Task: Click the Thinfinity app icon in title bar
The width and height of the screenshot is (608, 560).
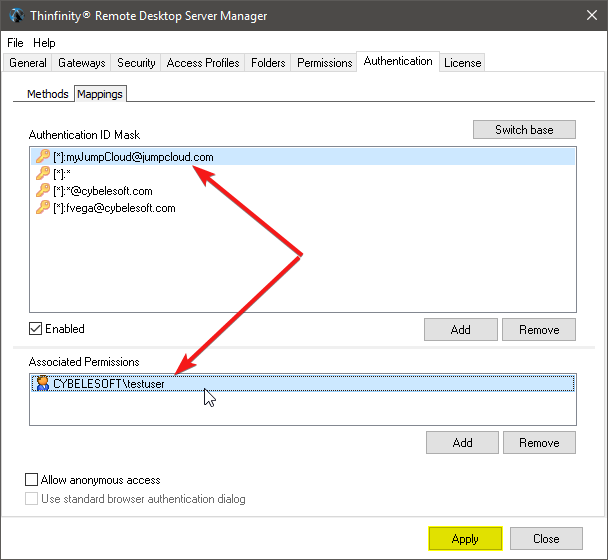Action: pyautogui.click(x=15, y=16)
